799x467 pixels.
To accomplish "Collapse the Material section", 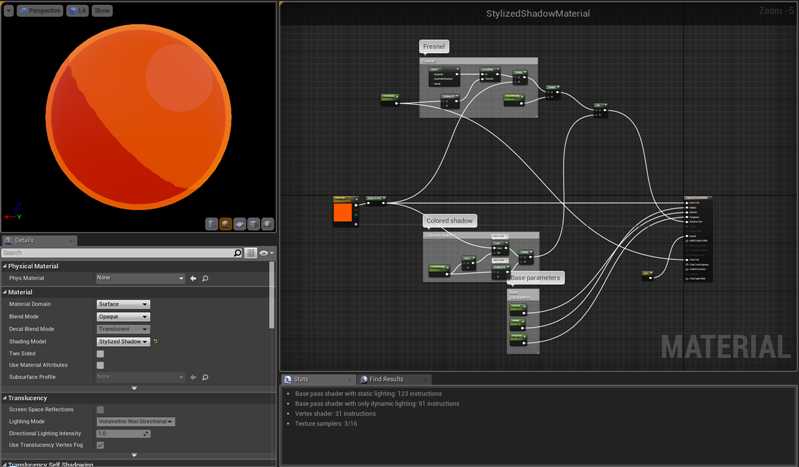I will click(5, 292).
